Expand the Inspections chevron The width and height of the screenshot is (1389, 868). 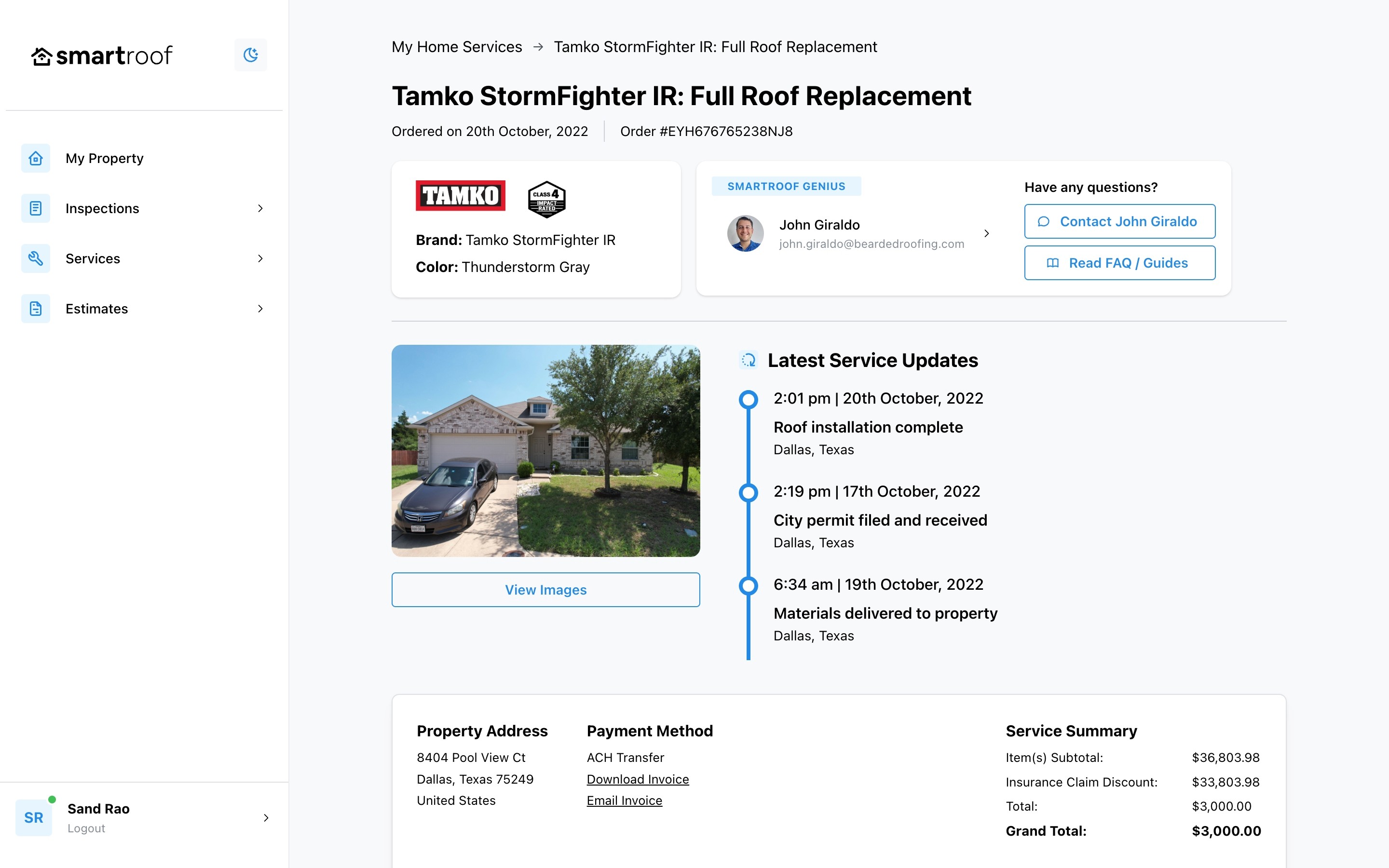[260, 208]
